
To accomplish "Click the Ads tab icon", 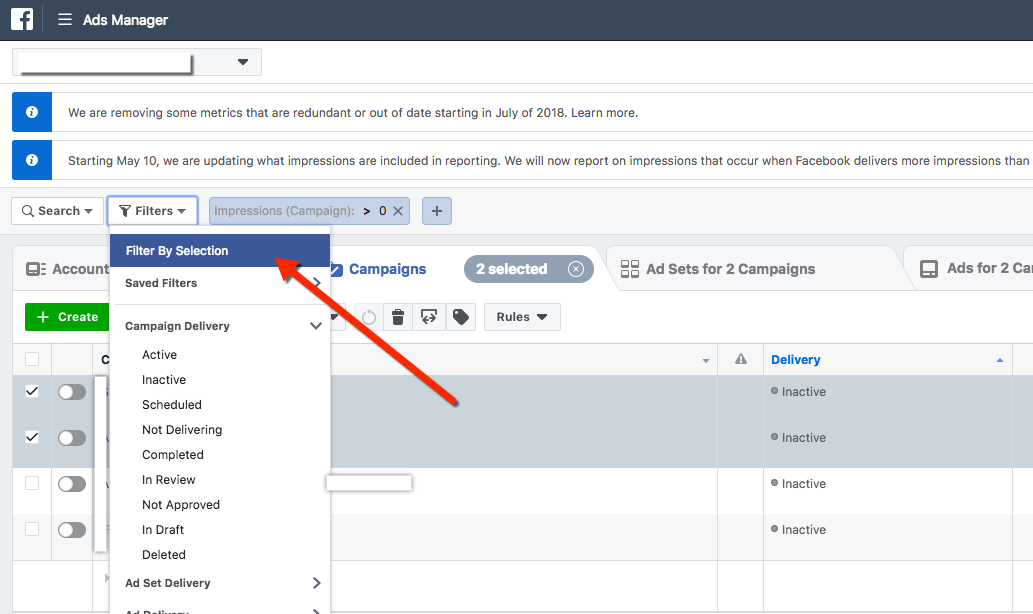I will [929, 269].
